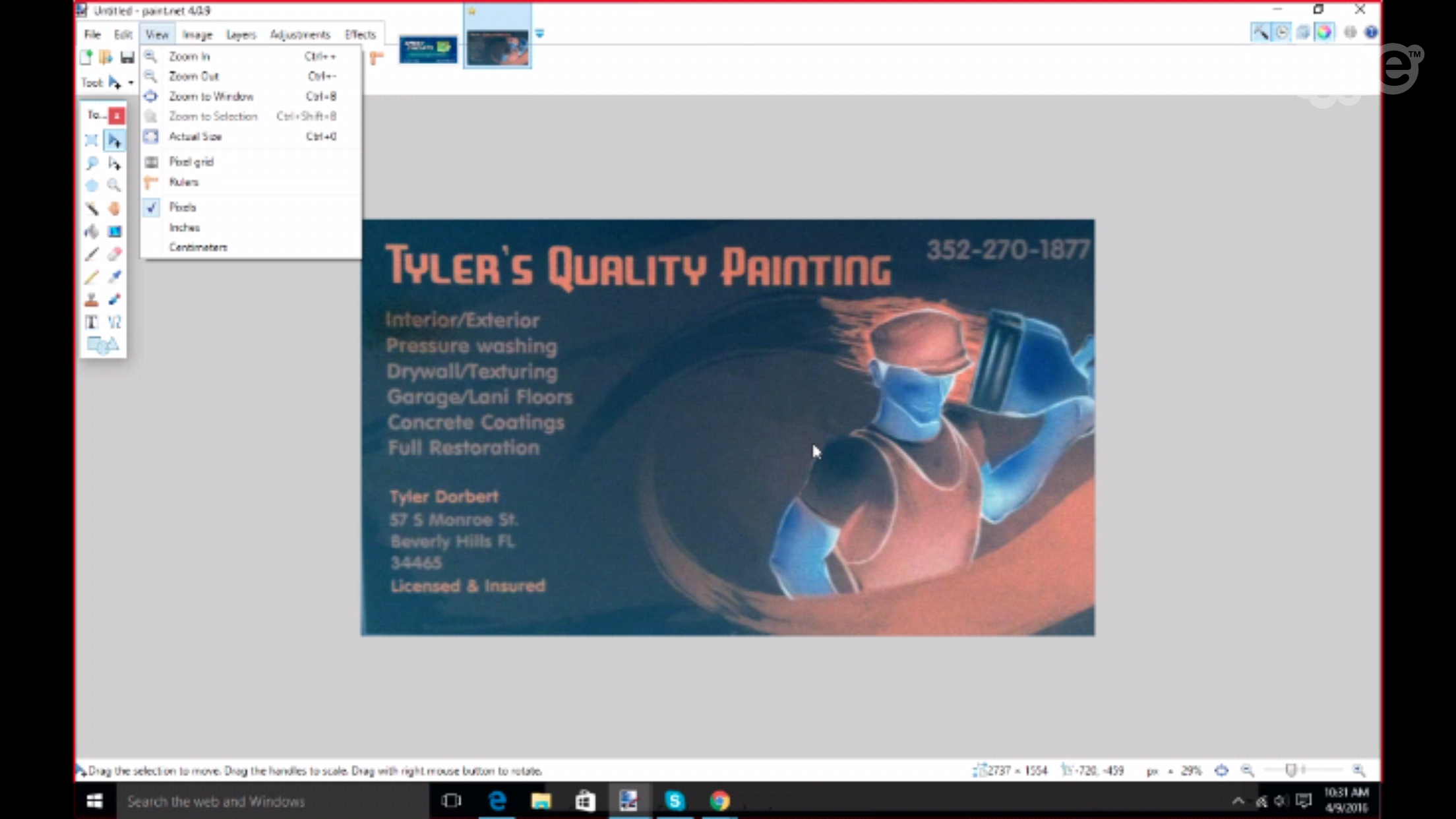Select the Eraser tool

coord(114,254)
